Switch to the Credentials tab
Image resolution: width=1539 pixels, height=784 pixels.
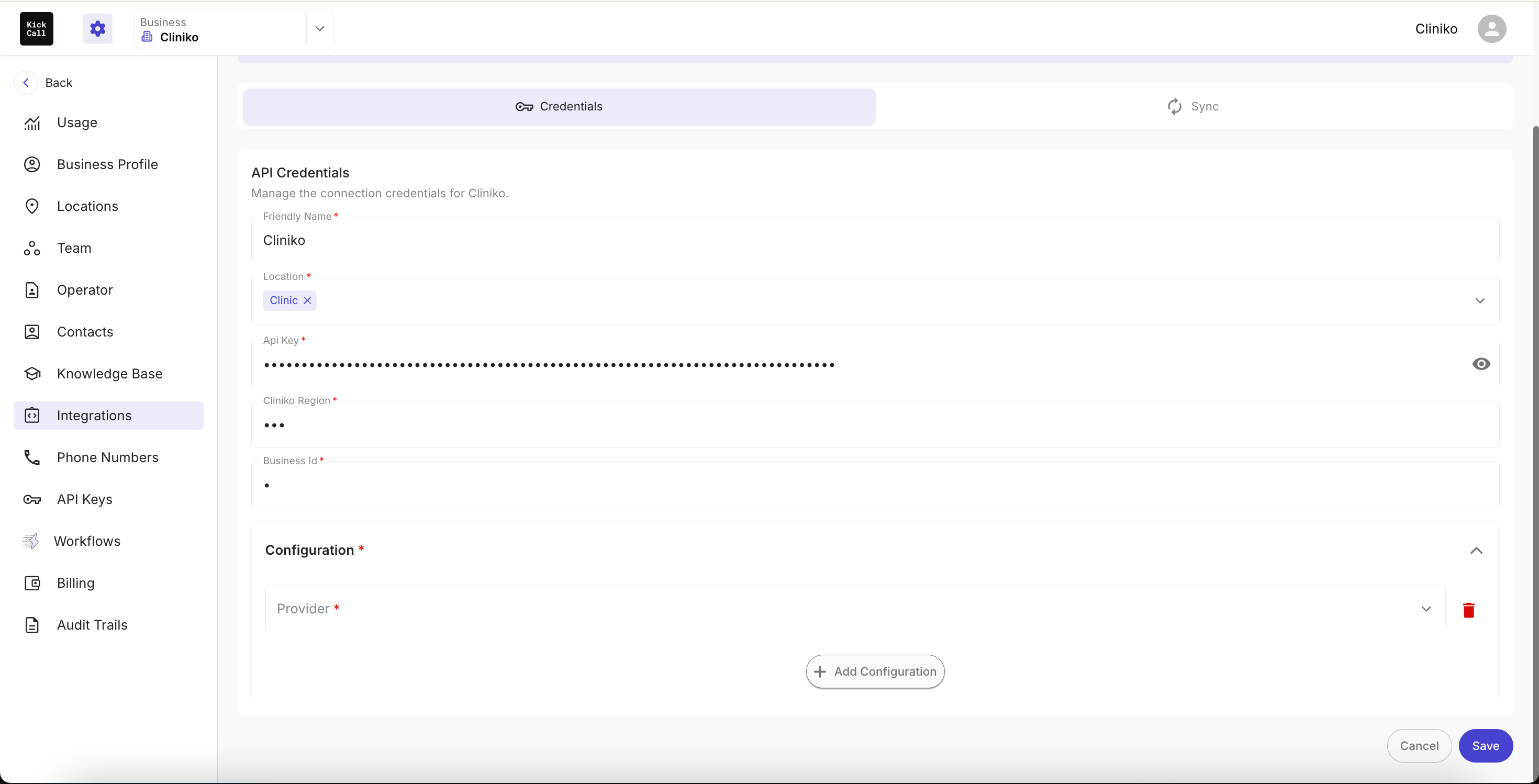pos(559,106)
